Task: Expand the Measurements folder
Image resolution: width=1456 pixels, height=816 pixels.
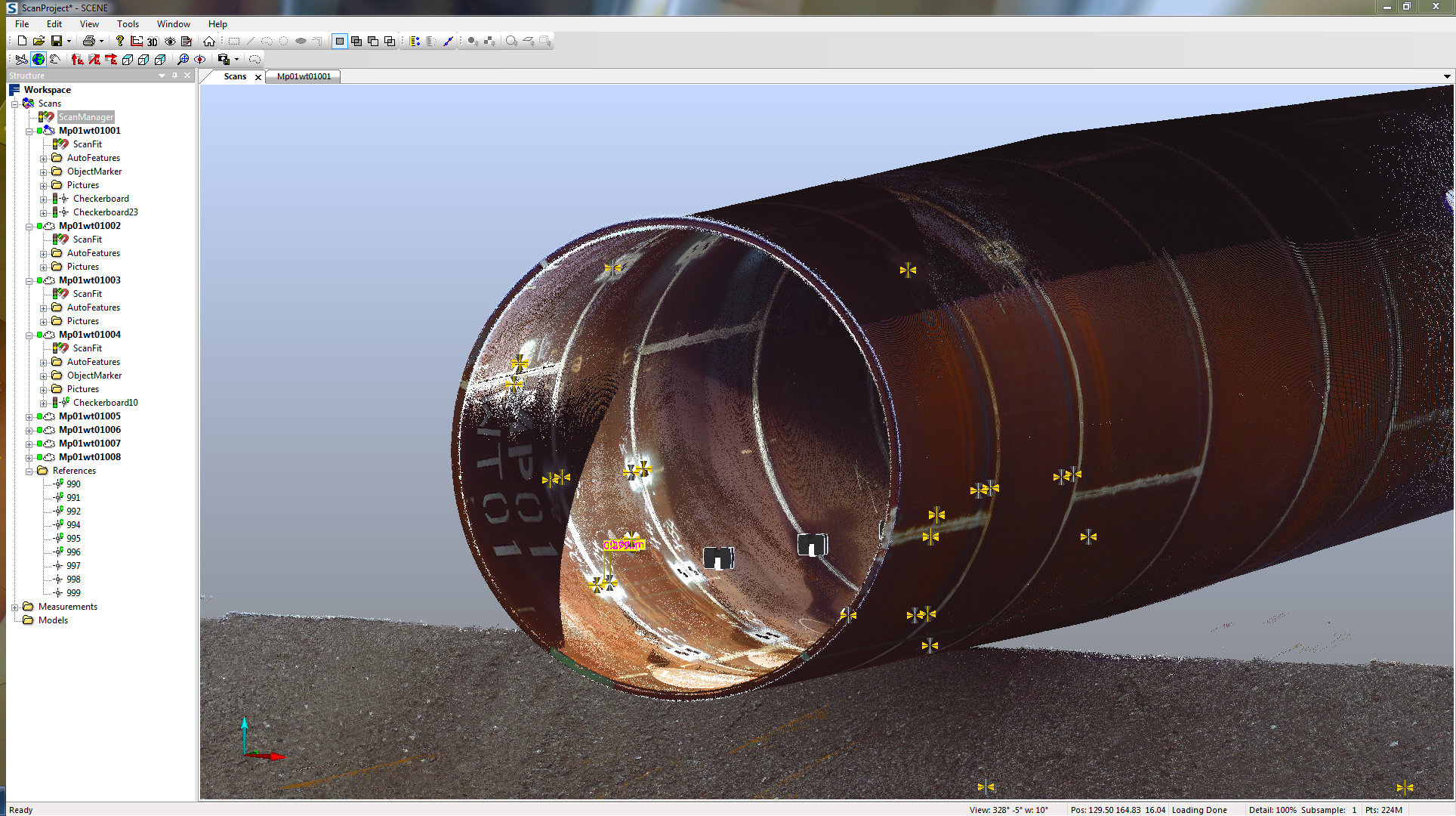Action: [15, 607]
